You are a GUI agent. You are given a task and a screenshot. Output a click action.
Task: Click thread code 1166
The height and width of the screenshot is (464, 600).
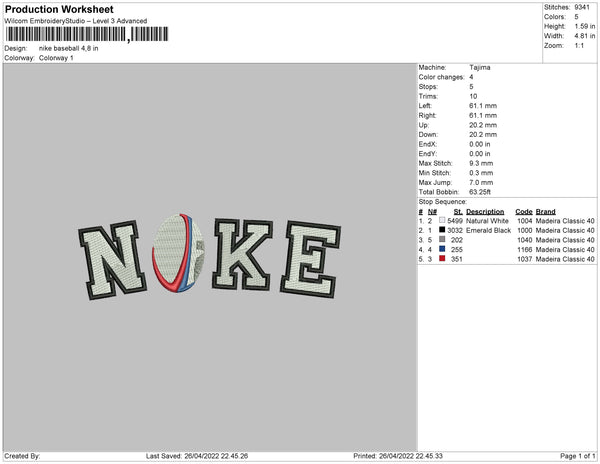[x=525, y=250]
